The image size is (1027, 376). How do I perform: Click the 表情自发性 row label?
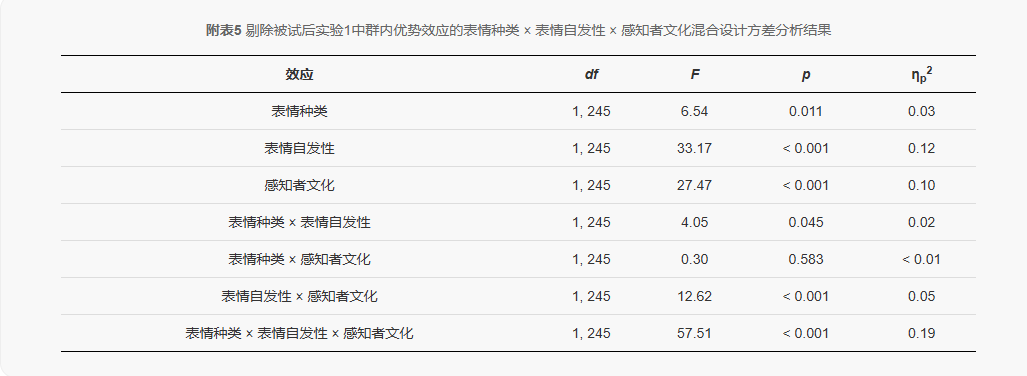[299, 149]
